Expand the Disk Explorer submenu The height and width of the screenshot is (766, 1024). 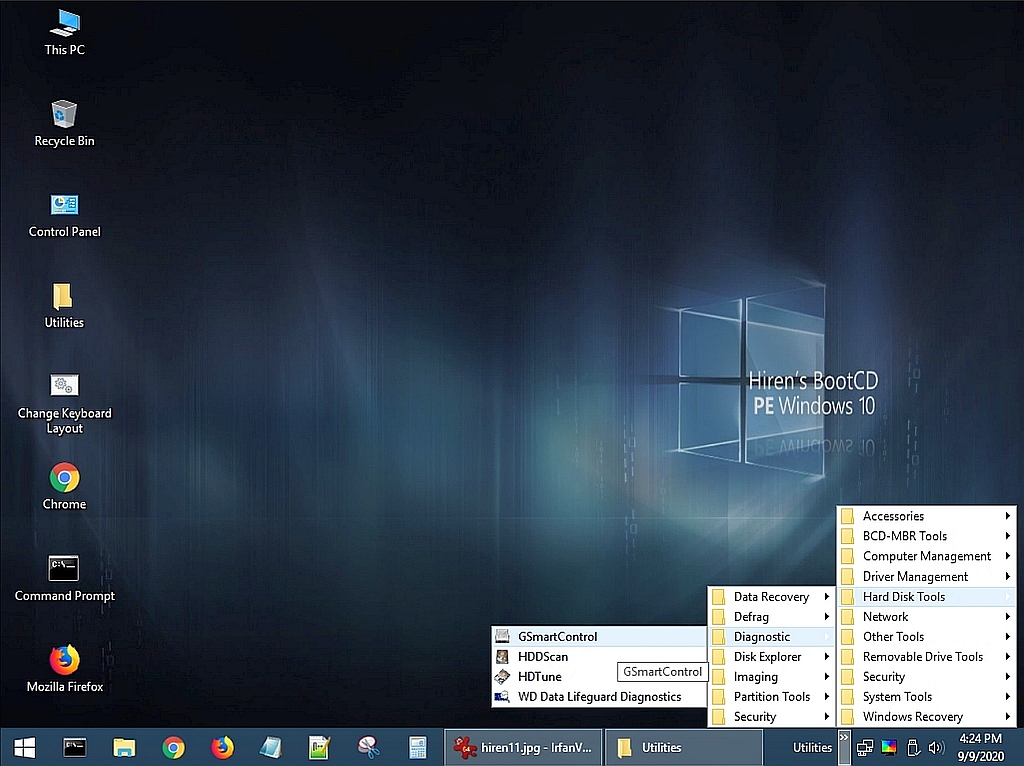[771, 656]
